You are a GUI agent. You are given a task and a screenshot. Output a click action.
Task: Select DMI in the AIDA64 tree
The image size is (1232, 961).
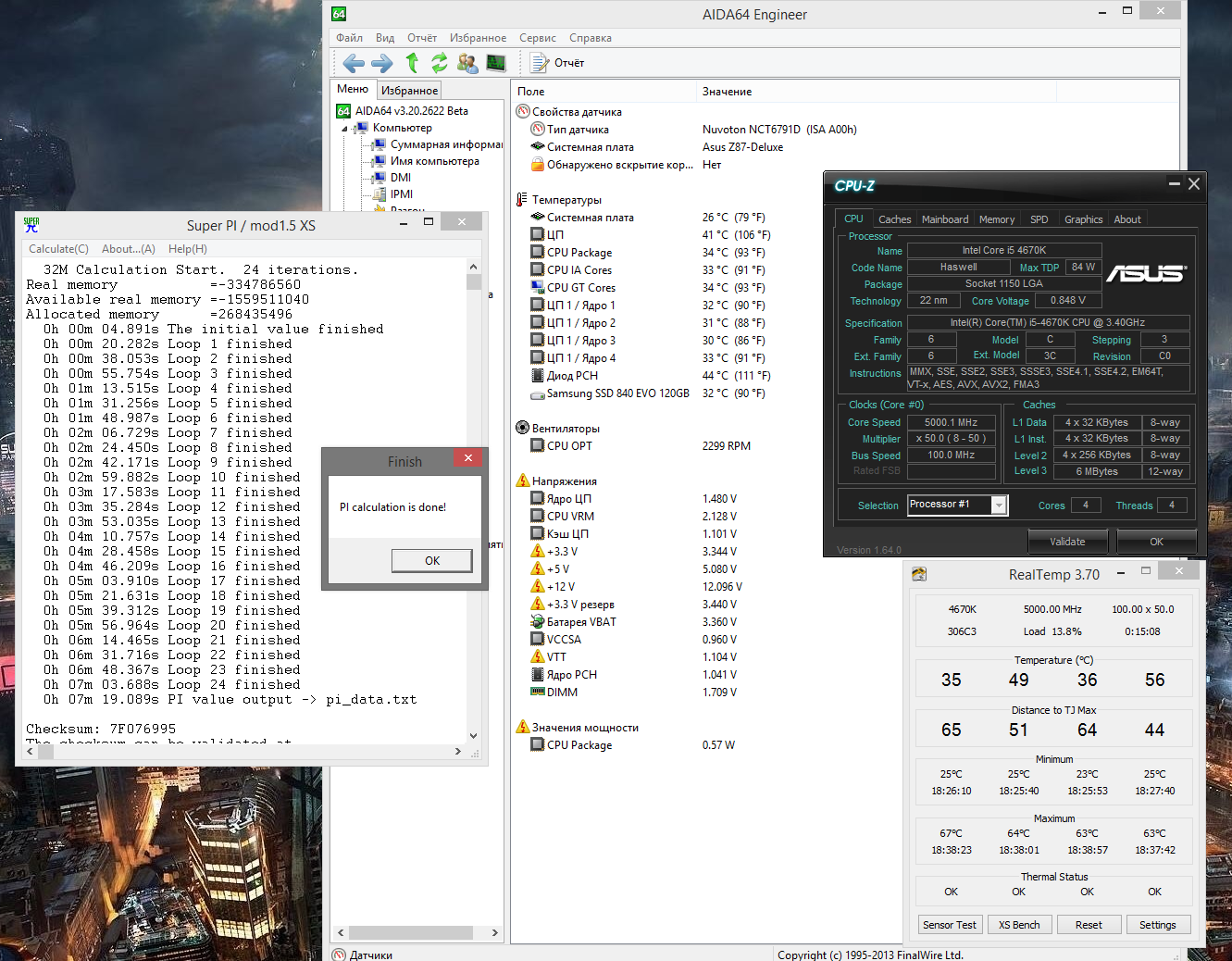pyautogui.click(x=400, y=178)
